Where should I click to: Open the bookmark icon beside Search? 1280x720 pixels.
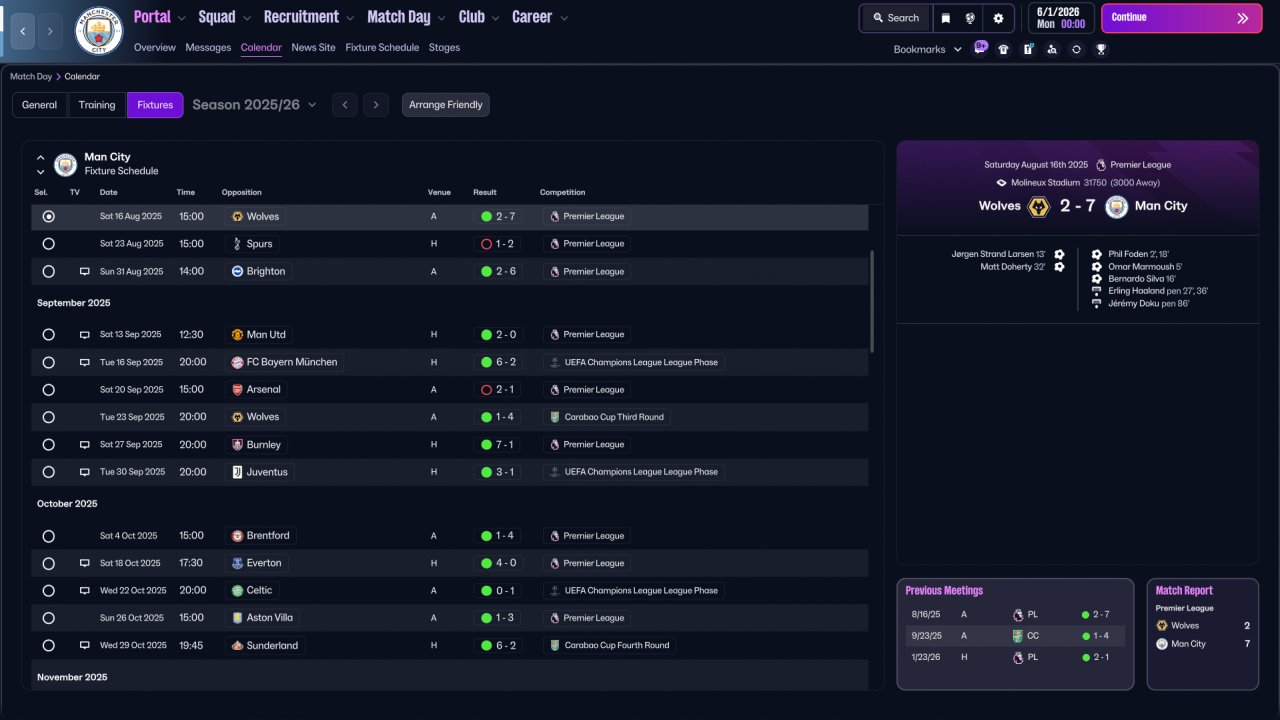[x=946, y=18]
